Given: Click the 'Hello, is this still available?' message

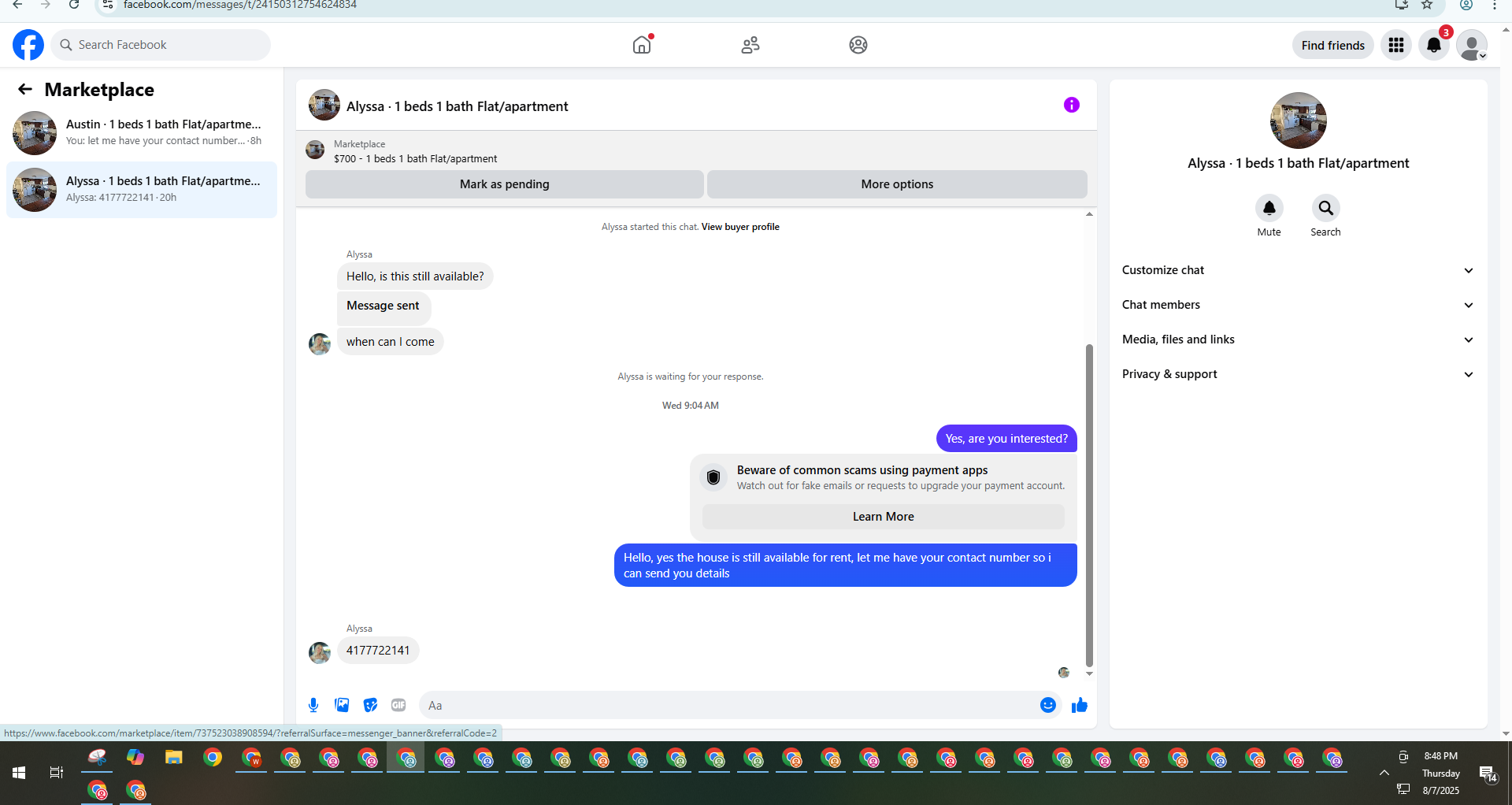Looking at the screenshot, I should [x=415, y=276].
